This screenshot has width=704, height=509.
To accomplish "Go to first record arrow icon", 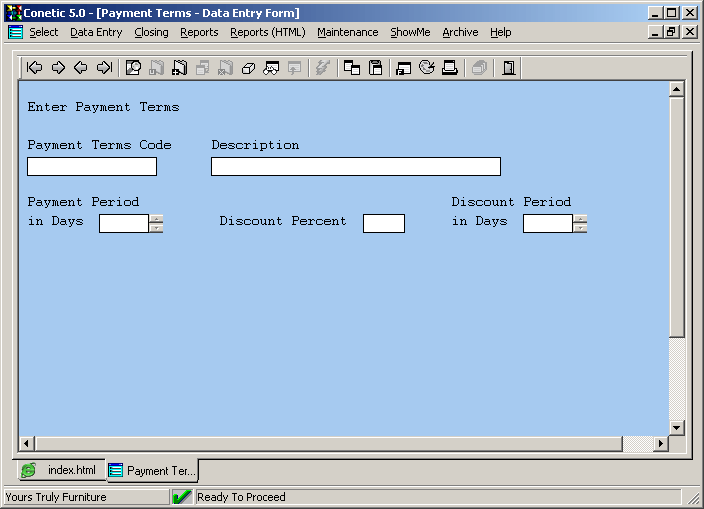I will point(35,68).
